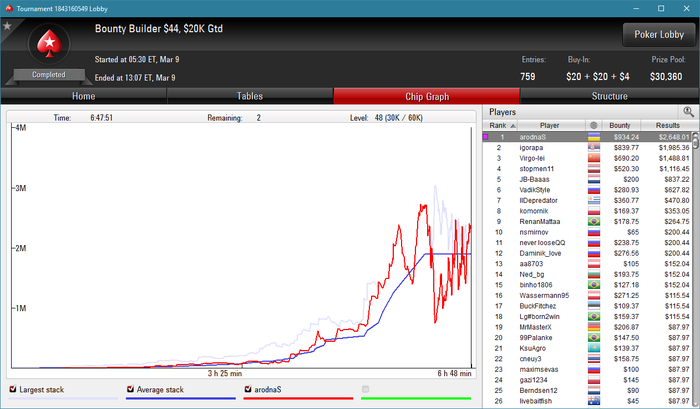
Task: Uncheck the arodnaS graph line checkbox
Action: coord(248,389)
